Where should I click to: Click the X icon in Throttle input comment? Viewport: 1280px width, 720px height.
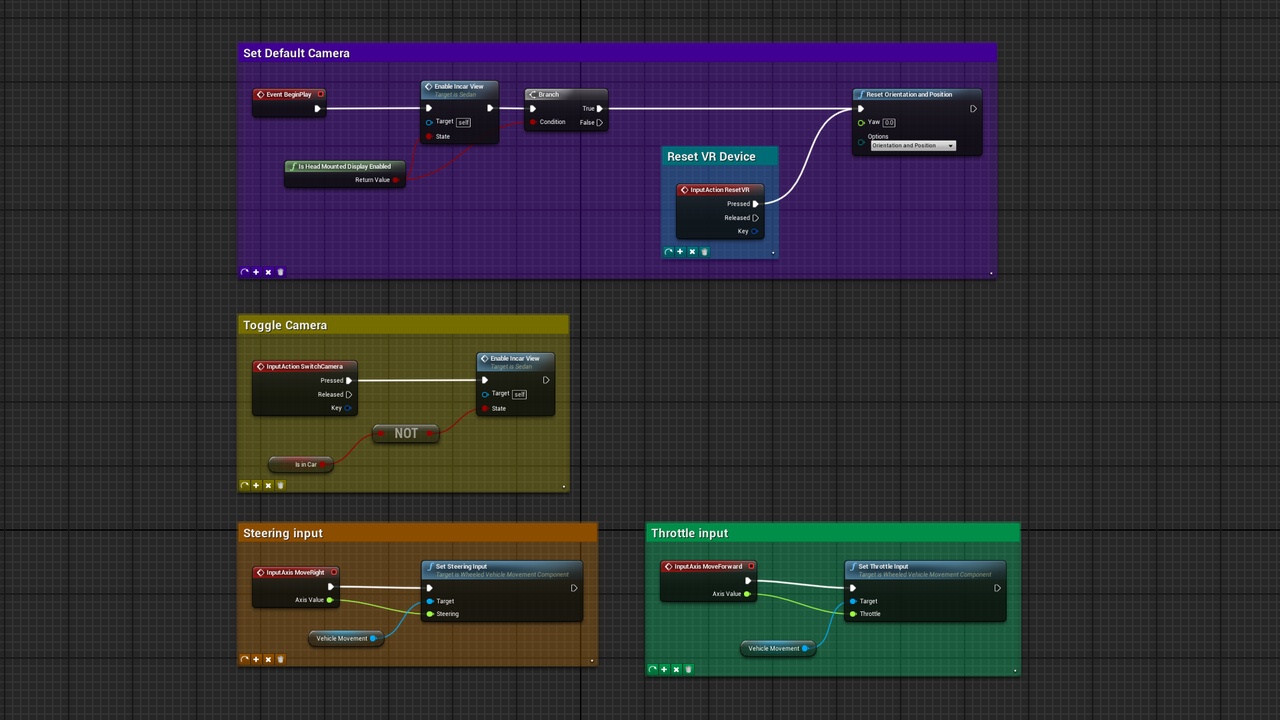click(676, 669)
